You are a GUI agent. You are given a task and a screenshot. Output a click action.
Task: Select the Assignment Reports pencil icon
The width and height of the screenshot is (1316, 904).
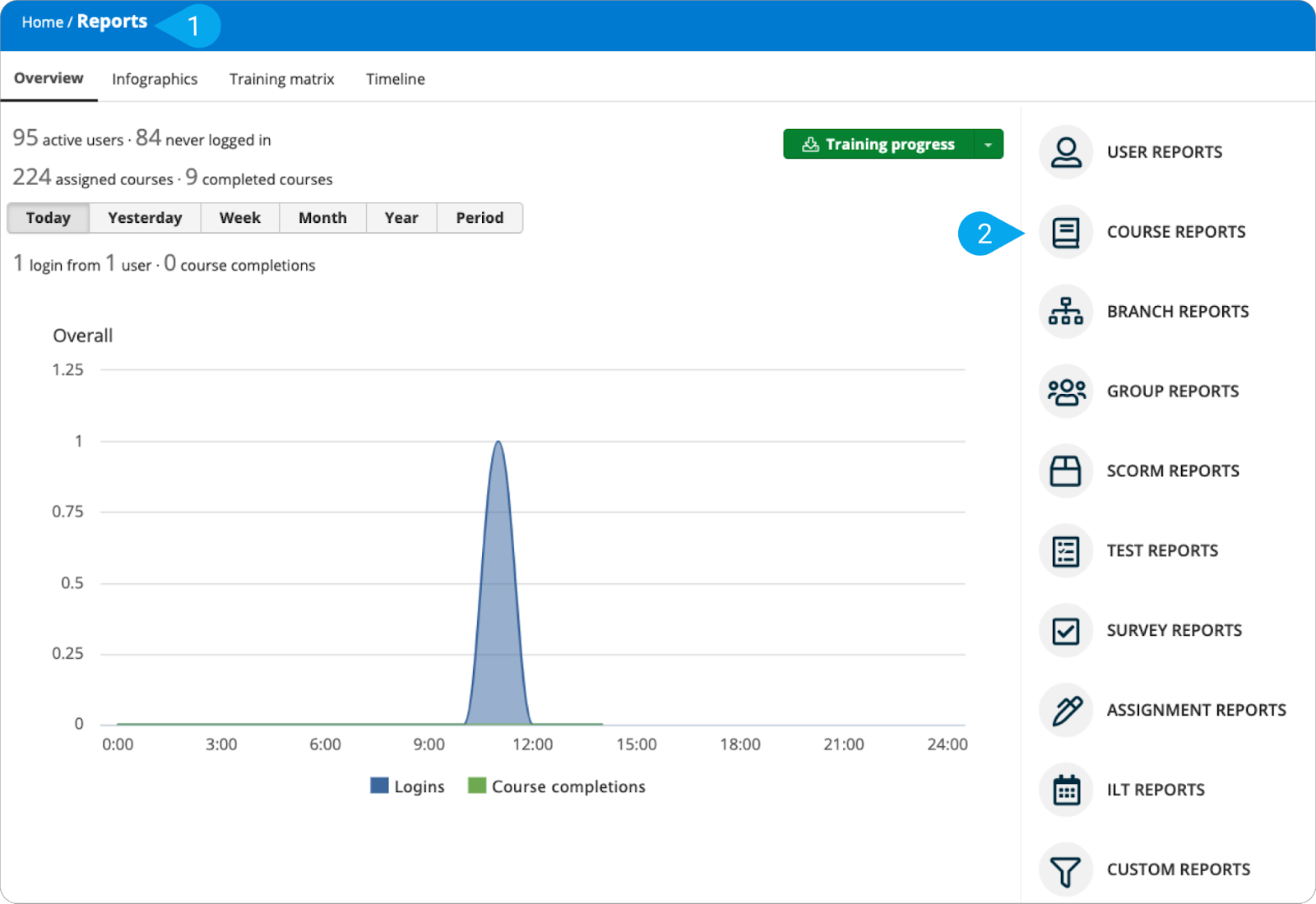tap(1066, 711)
